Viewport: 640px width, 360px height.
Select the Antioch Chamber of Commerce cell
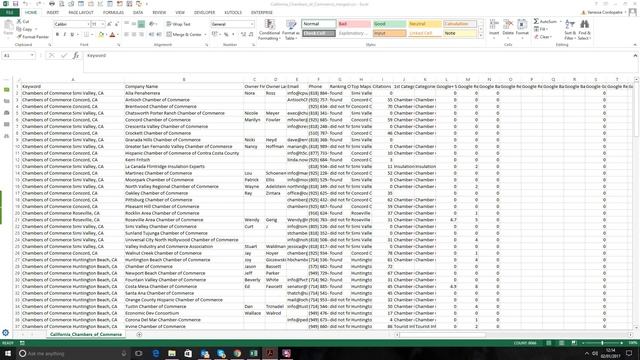coord(183,100)
